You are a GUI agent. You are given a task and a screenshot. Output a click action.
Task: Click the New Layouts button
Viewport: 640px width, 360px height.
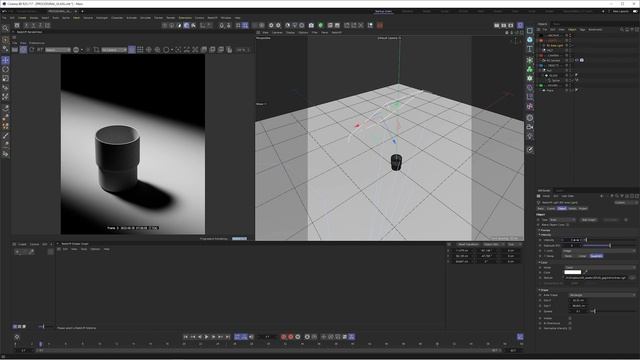tap(621, 11)
